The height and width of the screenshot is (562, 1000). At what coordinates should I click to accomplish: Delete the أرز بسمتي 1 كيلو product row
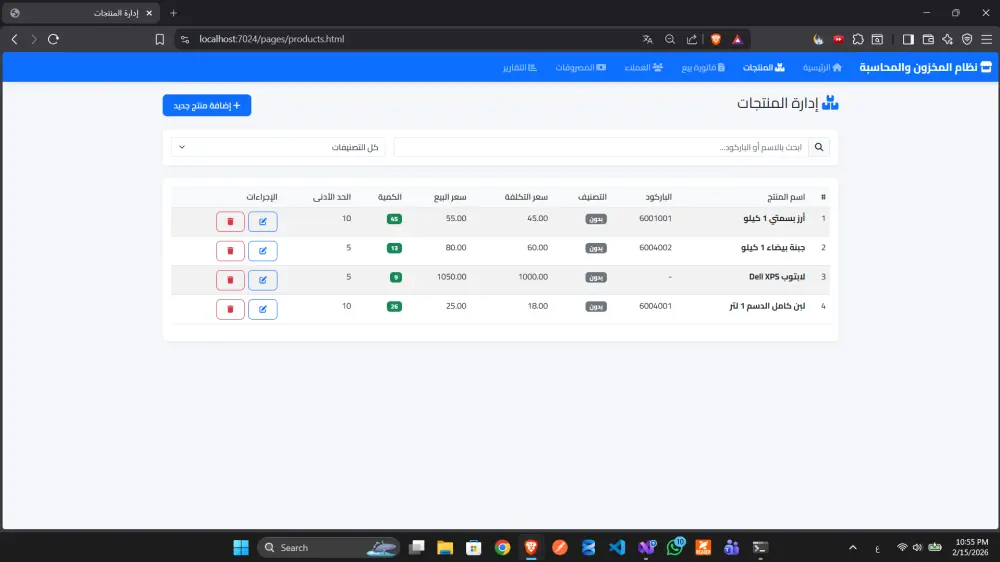[x=230, y=221]
